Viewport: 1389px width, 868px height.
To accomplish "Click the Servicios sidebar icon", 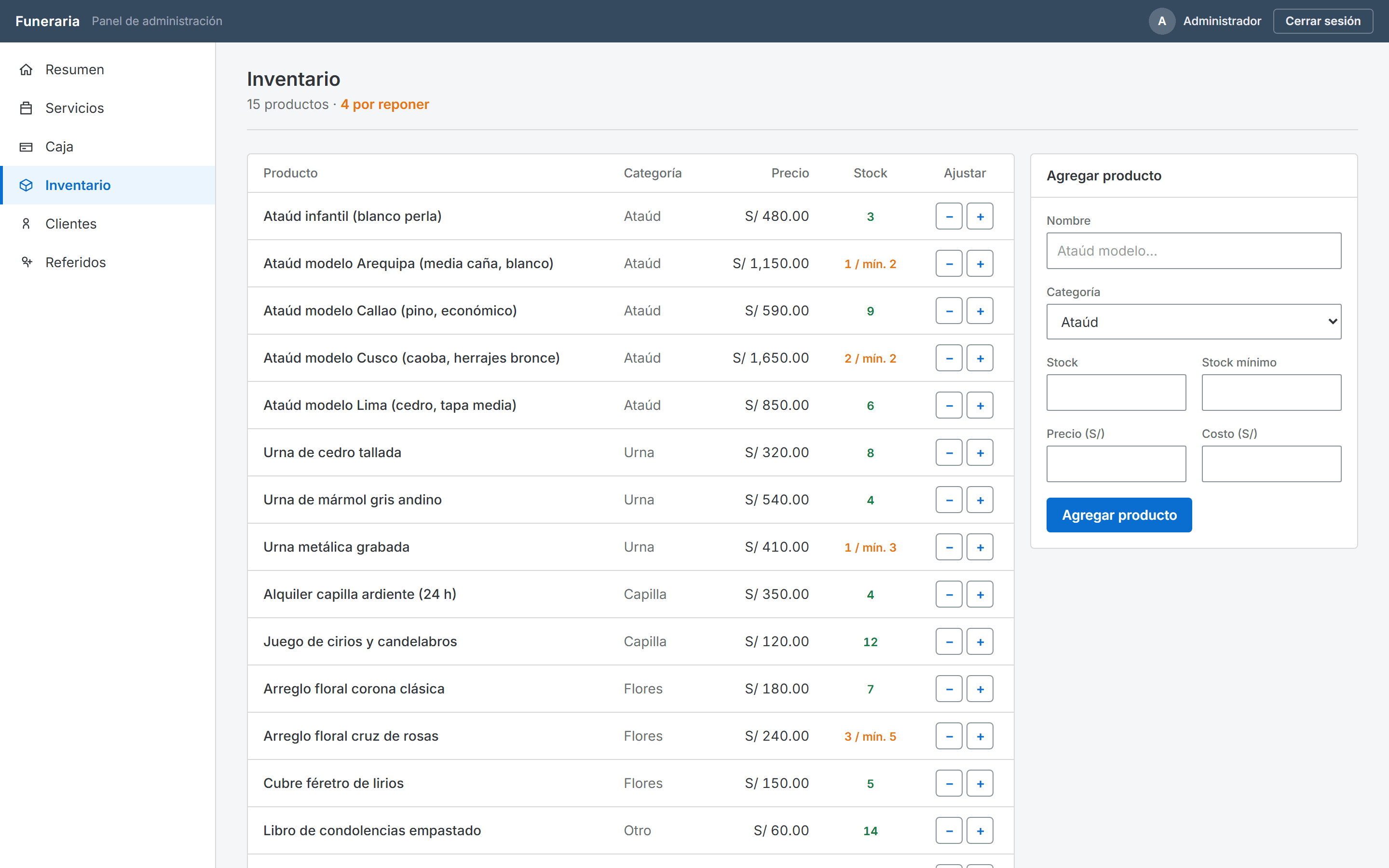I will [26, 108].
